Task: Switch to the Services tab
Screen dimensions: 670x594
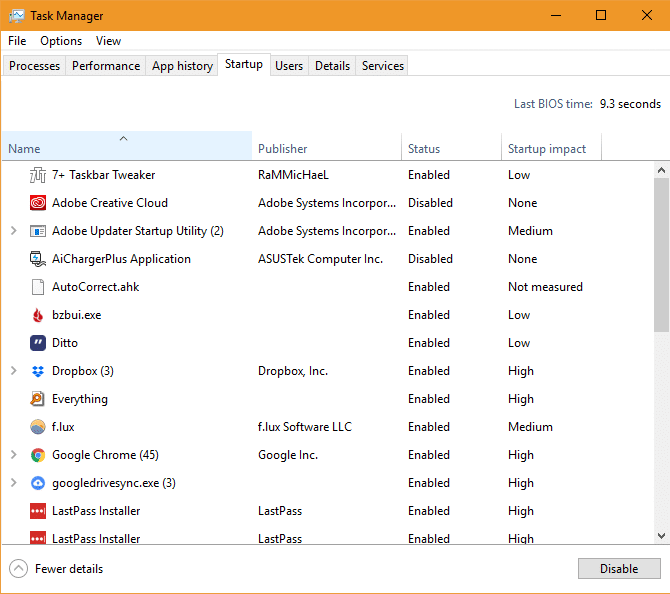Action: [x=382, y=66]
